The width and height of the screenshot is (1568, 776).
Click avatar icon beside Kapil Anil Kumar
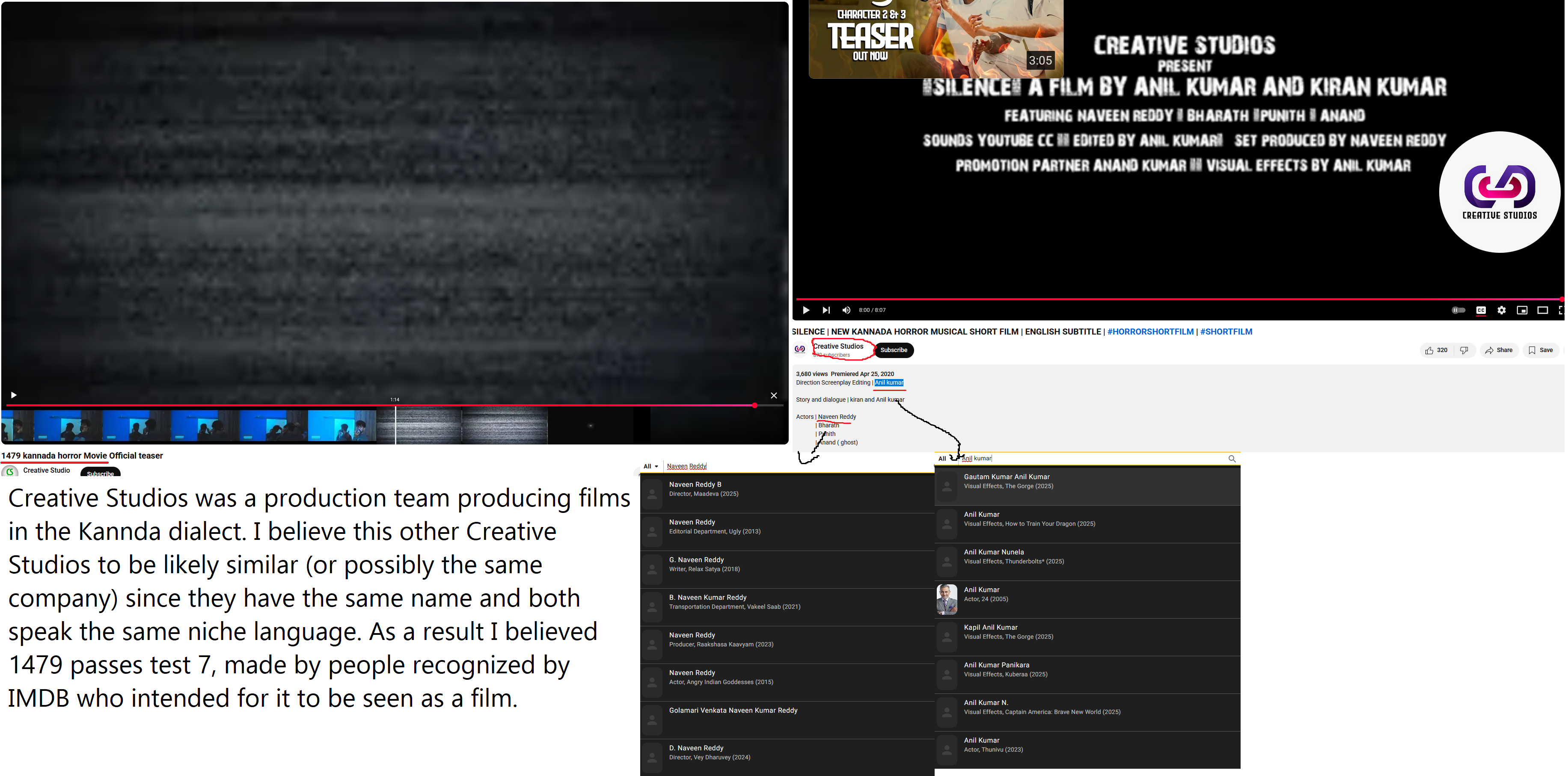[947, 637]
